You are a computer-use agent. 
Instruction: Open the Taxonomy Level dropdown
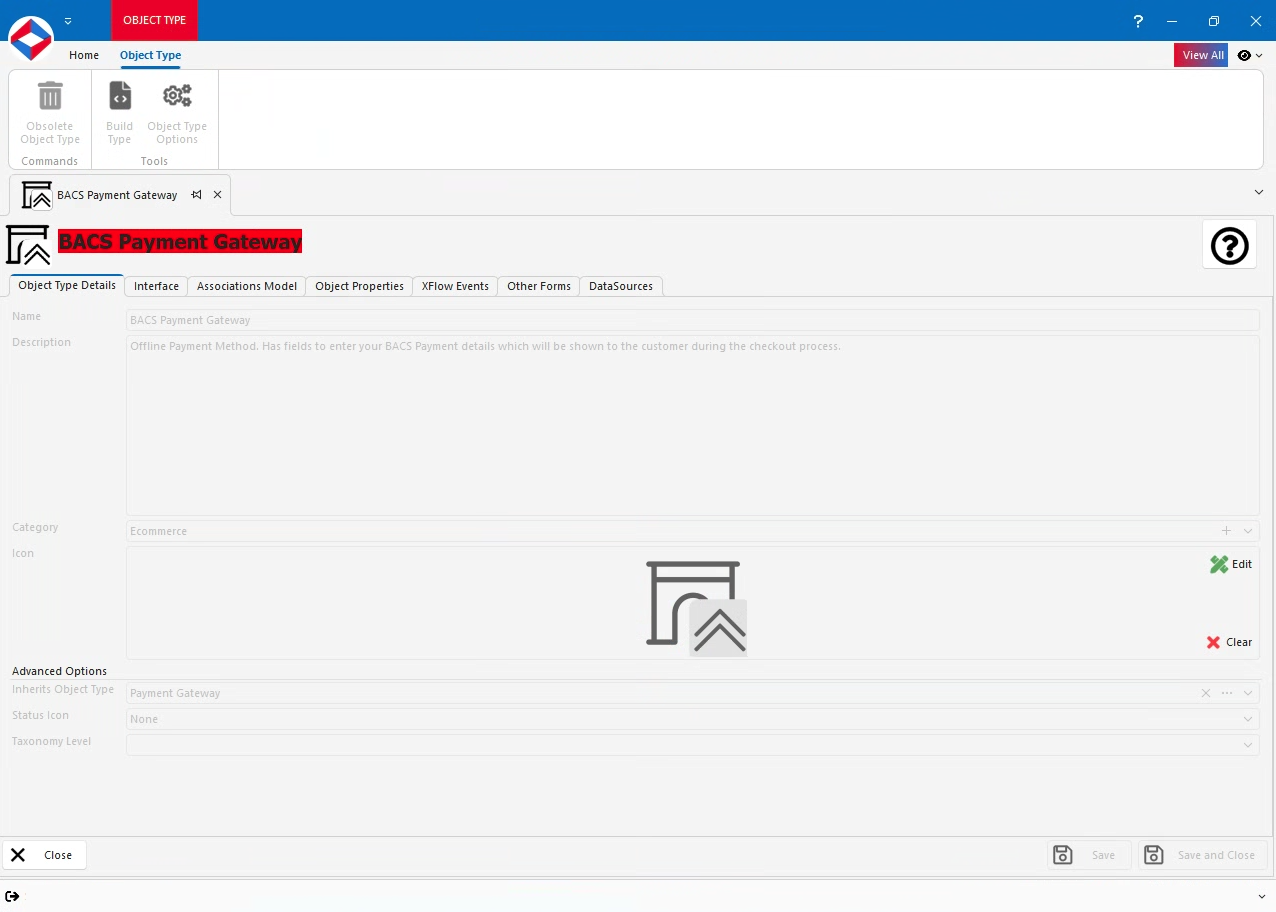point(1247,744)
